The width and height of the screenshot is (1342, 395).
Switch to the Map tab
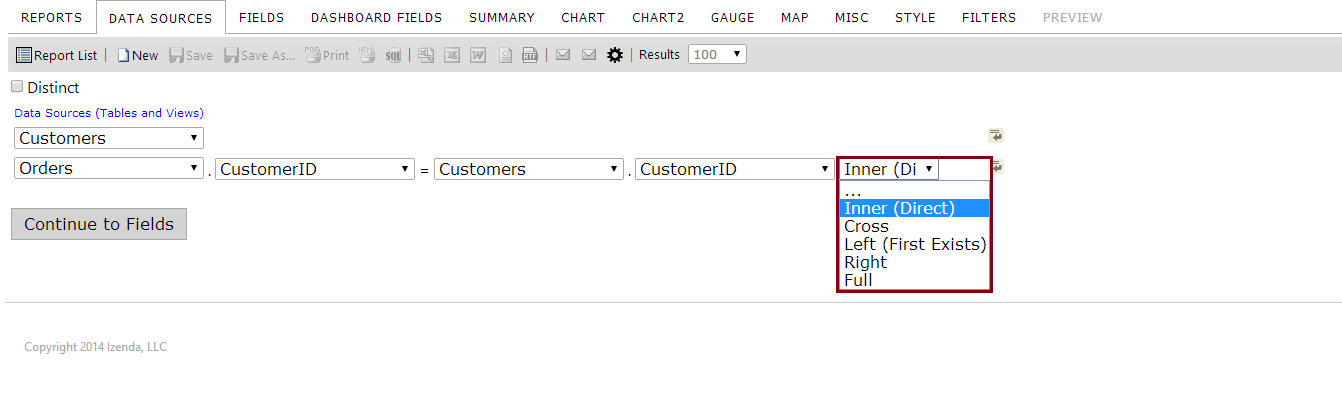click(795, 17)
